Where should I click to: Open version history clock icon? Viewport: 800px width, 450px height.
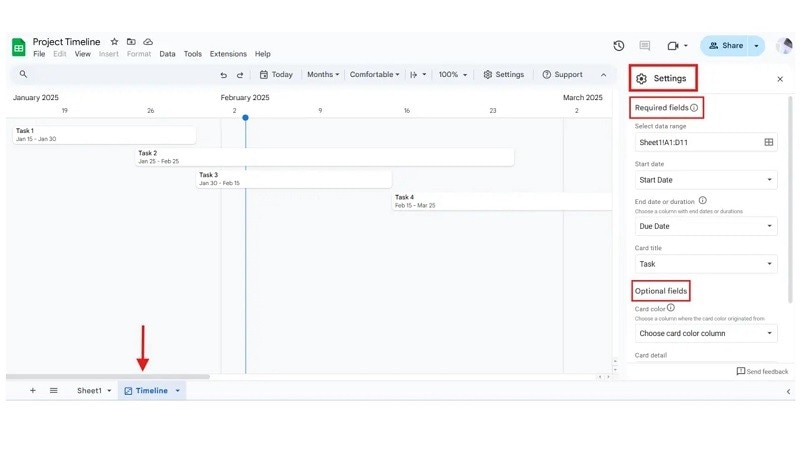tap(619, 46)
